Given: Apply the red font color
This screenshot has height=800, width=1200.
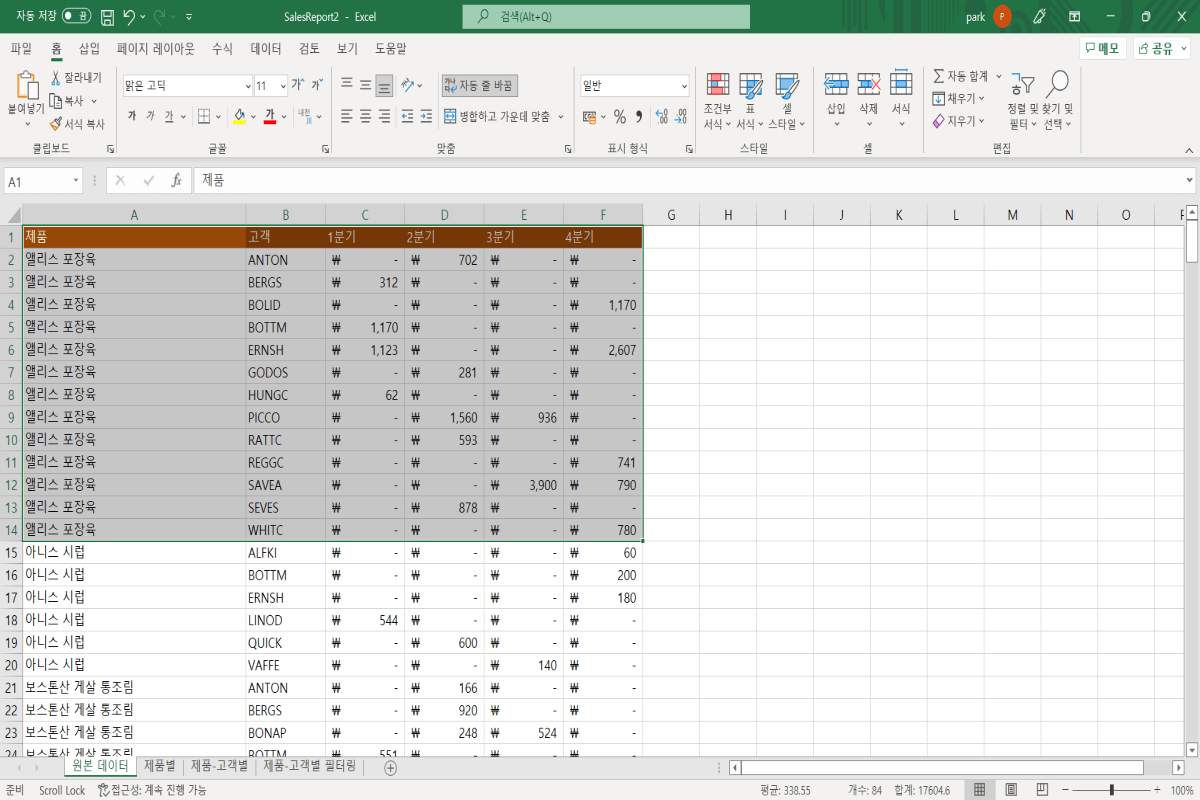Looking at the screenshot, I should 269,117.
